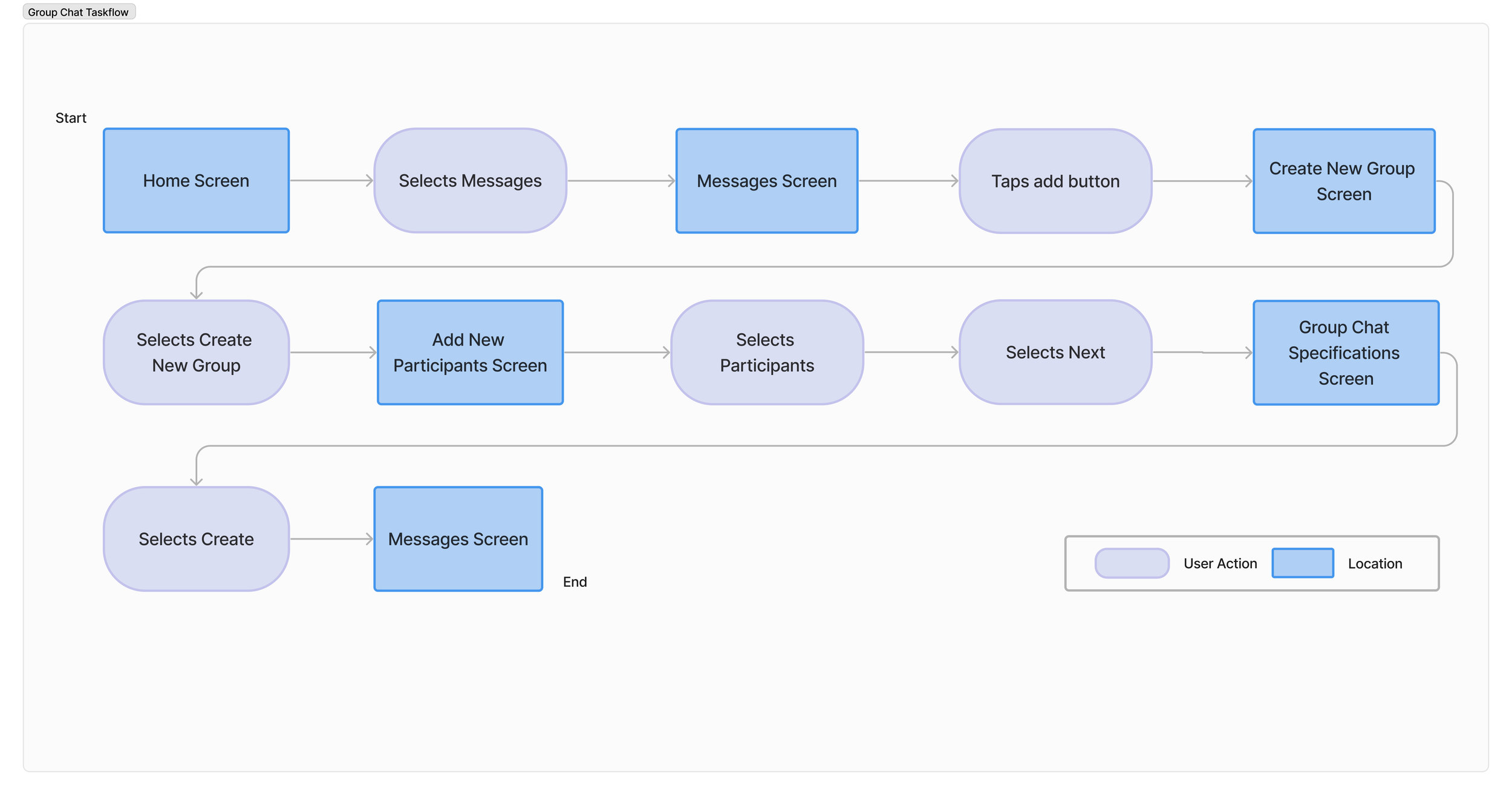Screen dimensions: 1512x795
Task: Click the blue Location legend swatch
Action: pyautogui.click(x=1302, y=563)
